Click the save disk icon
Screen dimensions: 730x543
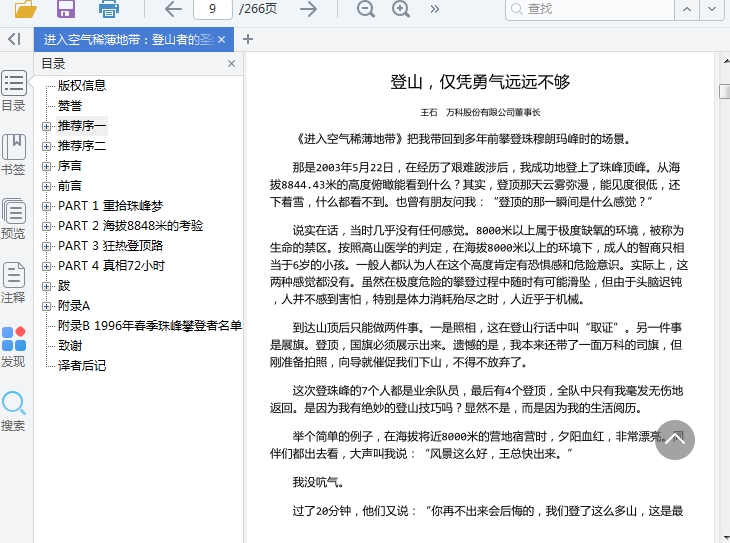[x=66, y=9]
